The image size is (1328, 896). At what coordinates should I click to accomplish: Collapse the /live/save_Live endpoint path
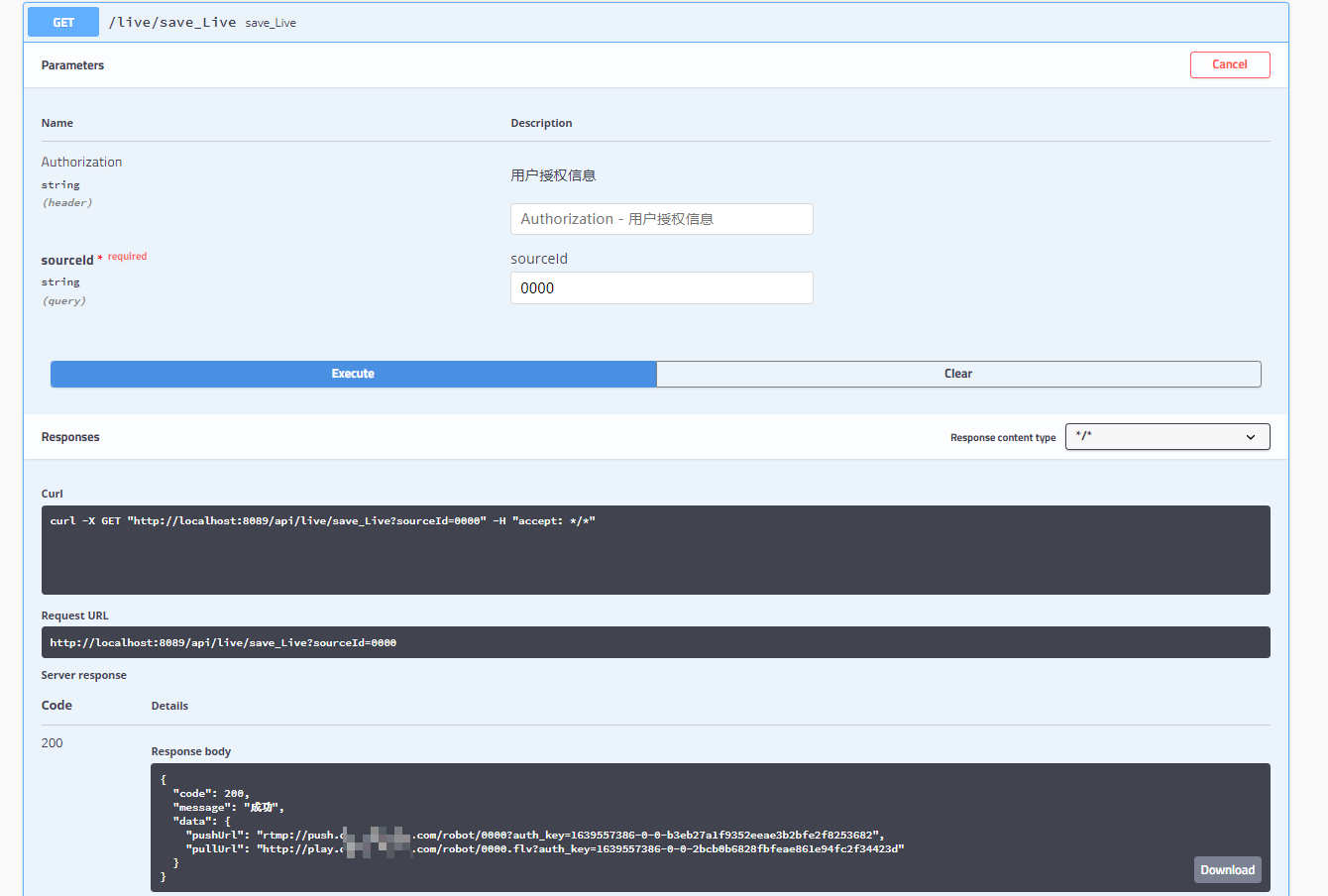(172, 22)
